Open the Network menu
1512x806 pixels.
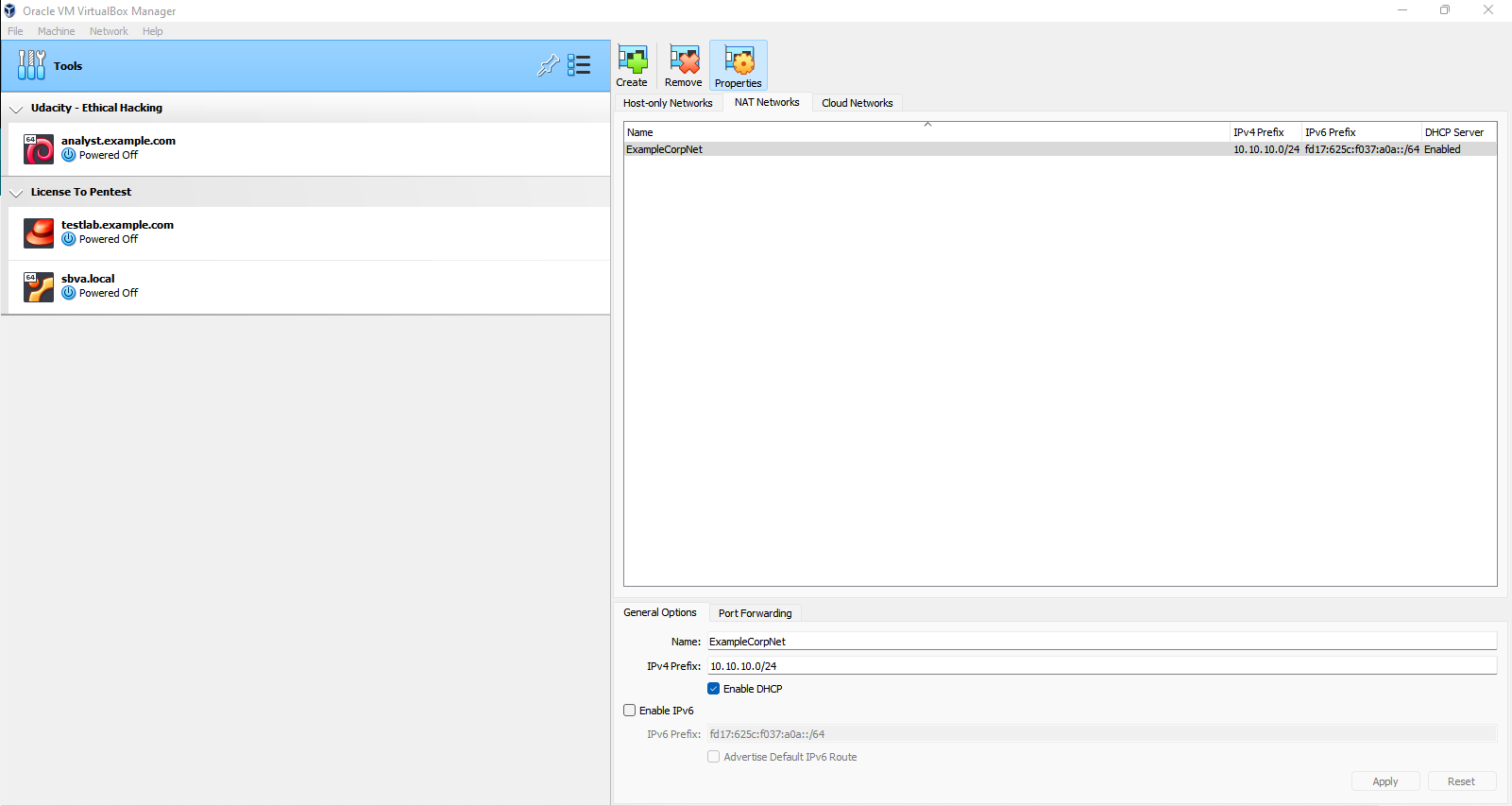[109, 31]
